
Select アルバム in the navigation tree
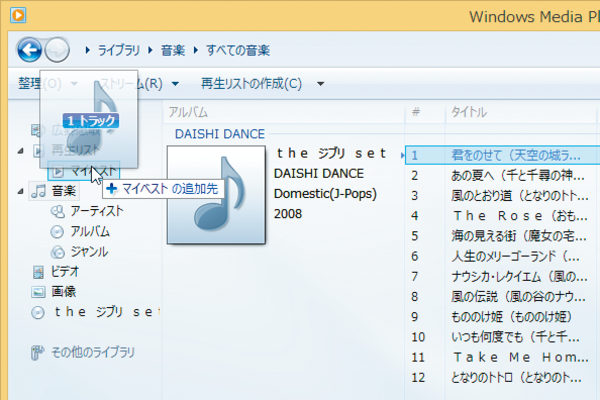[x=90, y=231]
